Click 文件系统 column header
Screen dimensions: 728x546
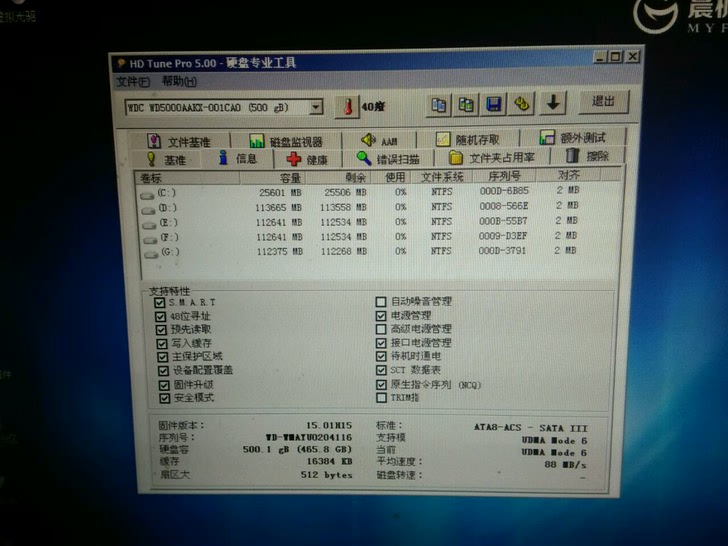tap(442, 176)
